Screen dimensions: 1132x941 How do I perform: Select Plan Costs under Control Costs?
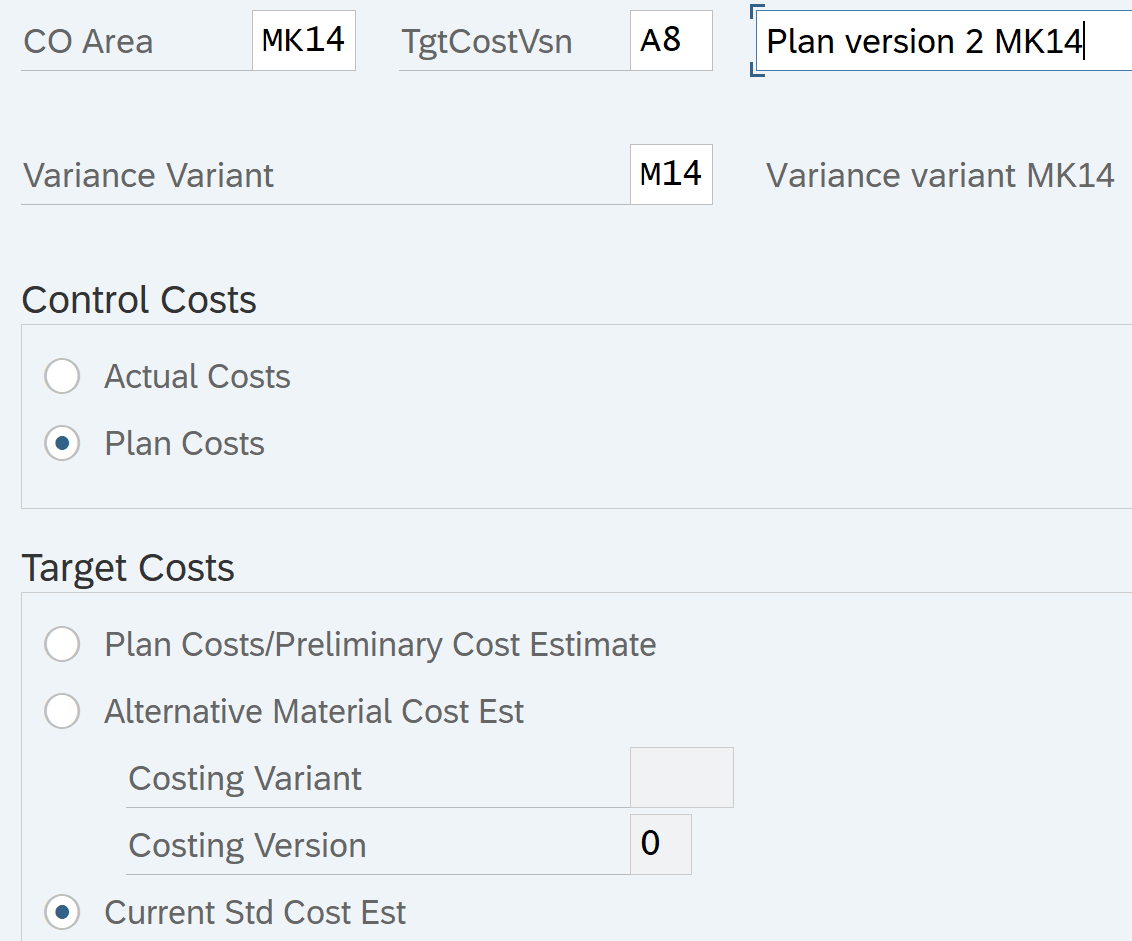[x=62, y=444]
